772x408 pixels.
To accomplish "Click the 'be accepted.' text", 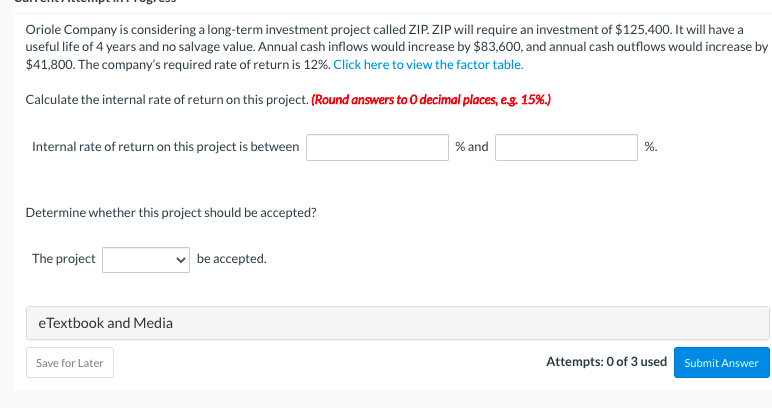I will (x=232, y=259).
